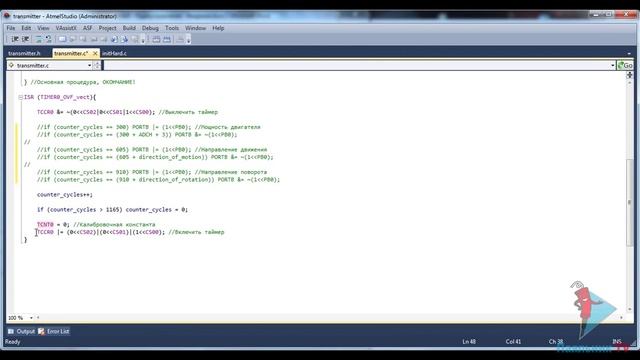The height and width of the screenshot is (360, 640).
Task: Maximize the AtmelStudio window
Action: click(608, 14)
